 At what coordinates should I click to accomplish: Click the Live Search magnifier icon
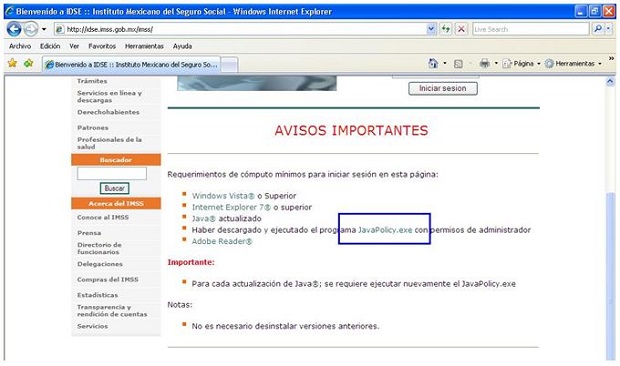[x=598, y=29]
